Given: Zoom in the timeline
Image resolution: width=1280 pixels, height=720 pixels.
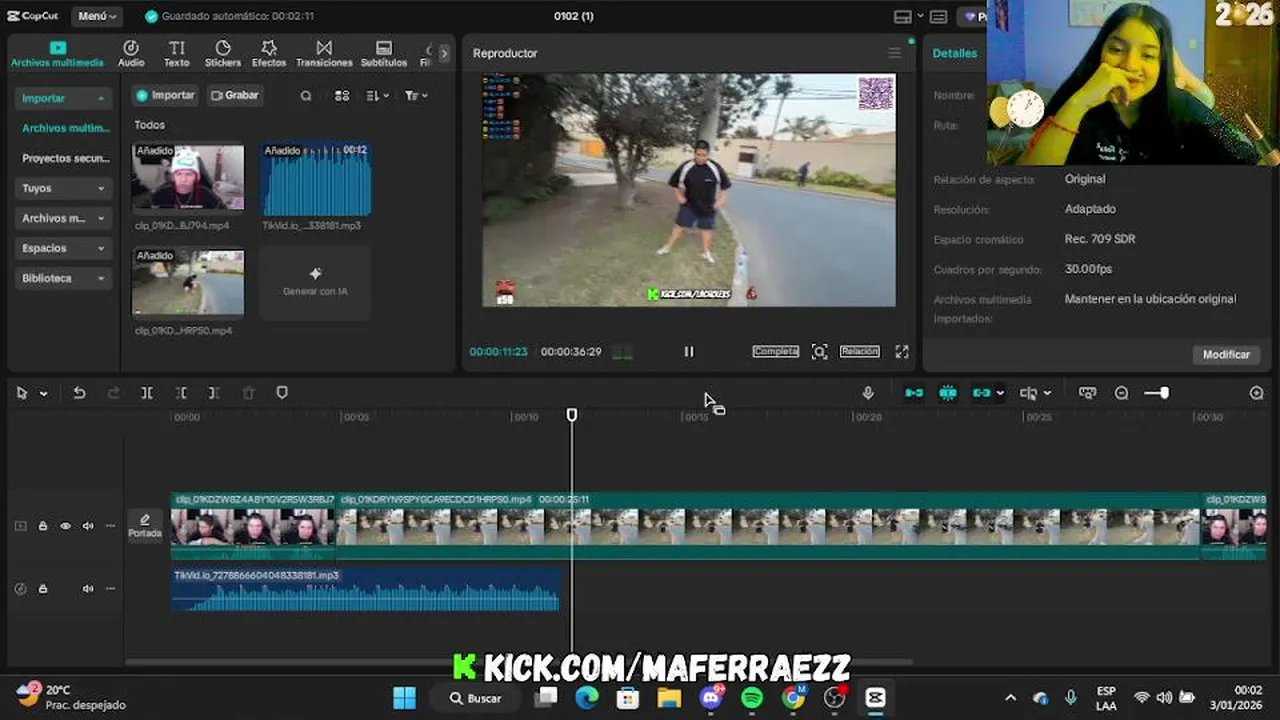Looking at the screenshot, I should coord(1257,393).
